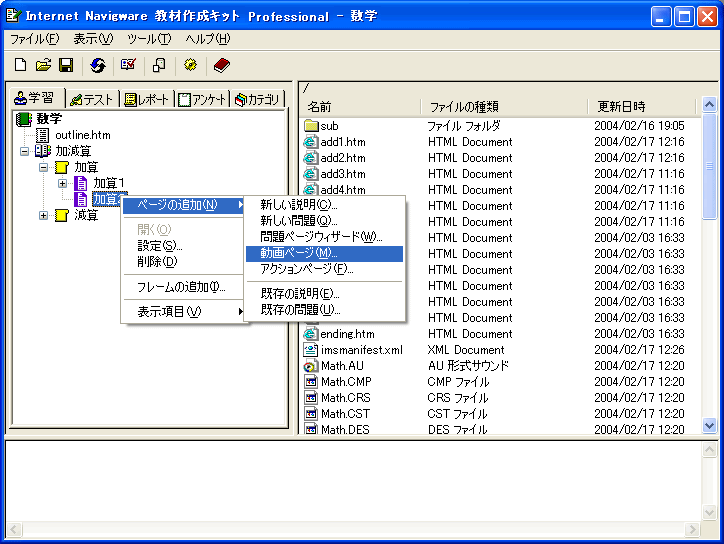
Task: Click the 加減算 open book icon
Action: click(x=43, y=151)
